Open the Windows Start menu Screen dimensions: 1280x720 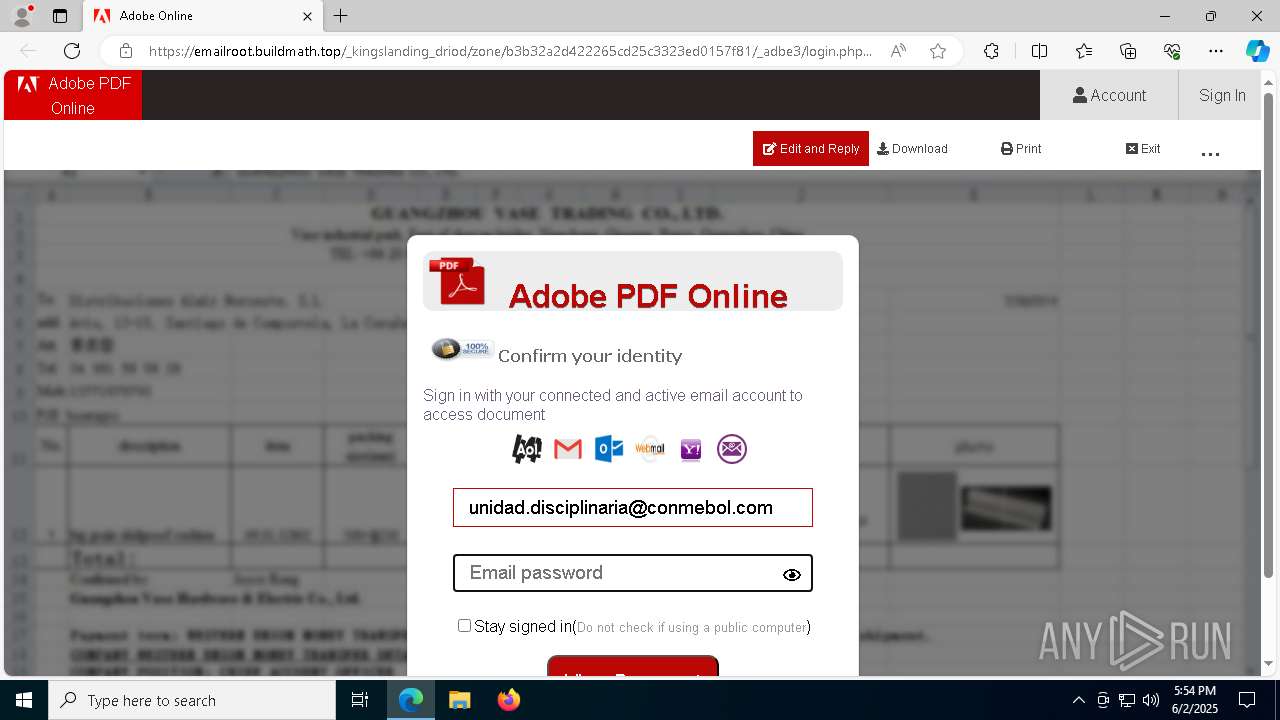coord(24,700)
